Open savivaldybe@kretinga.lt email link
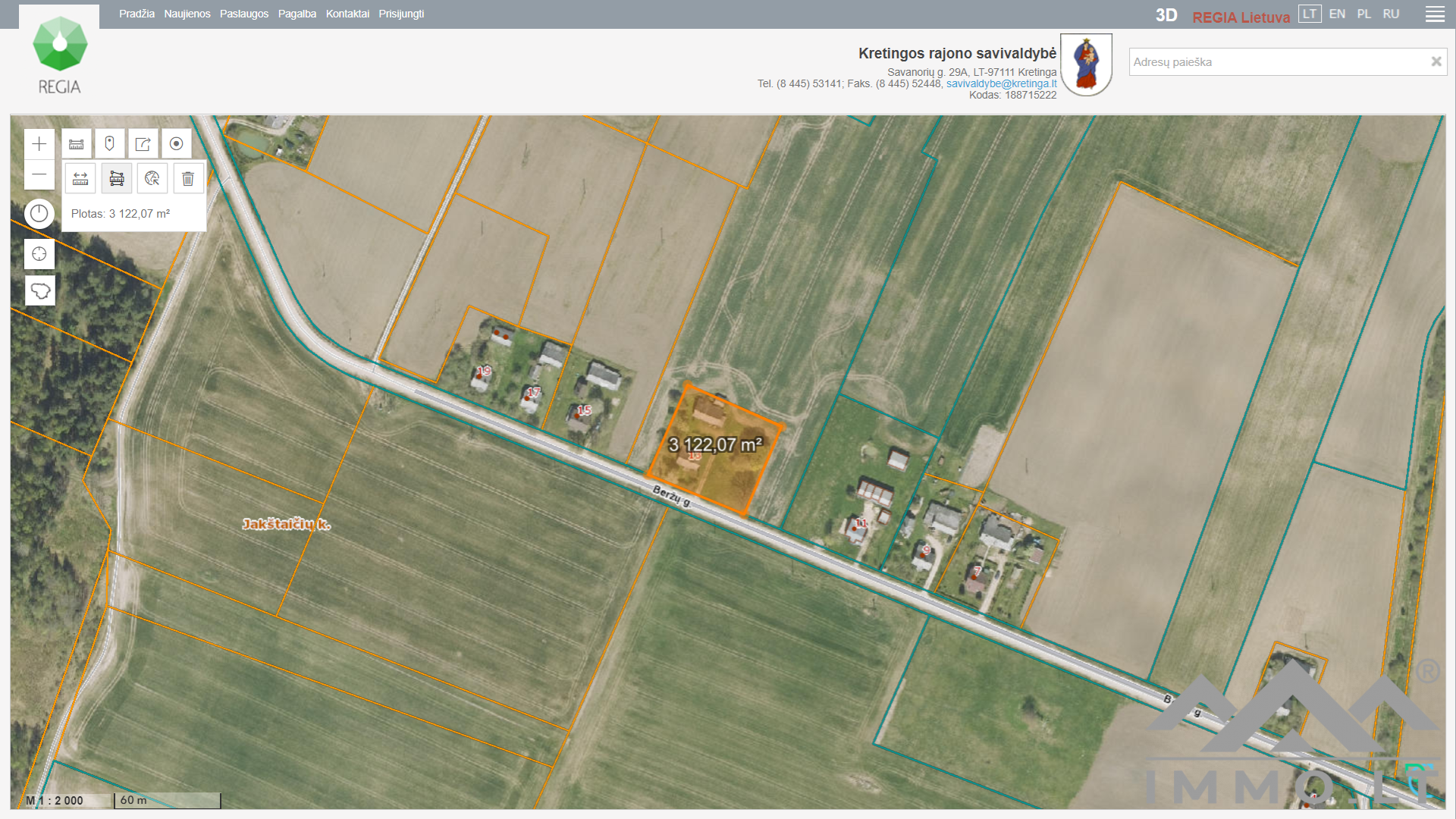The height and width of the screenshot is (819, 1456). pyautogui.click(x=1001, y=83)
